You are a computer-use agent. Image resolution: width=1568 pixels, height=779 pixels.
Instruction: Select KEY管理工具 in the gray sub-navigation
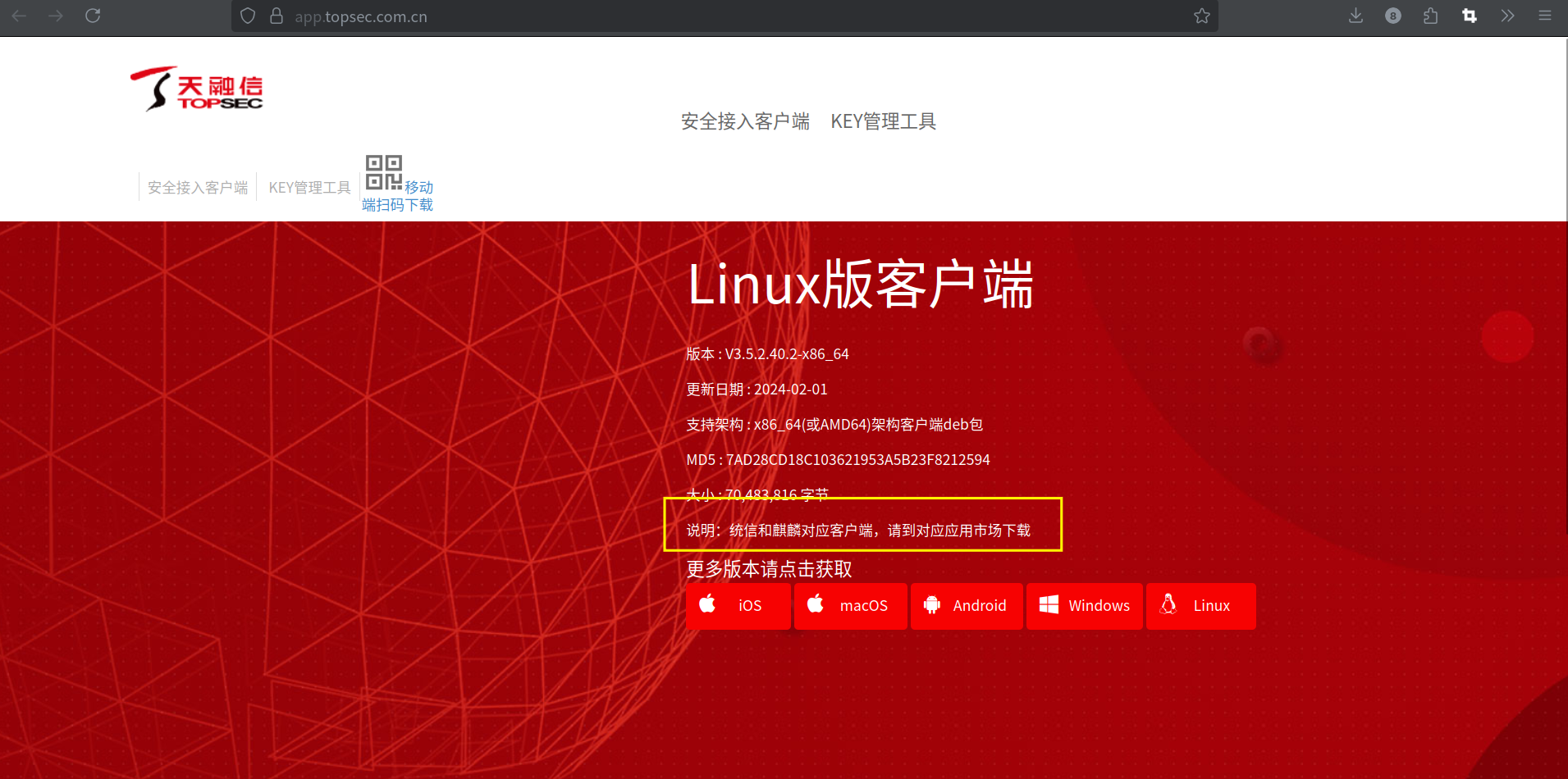309,188
